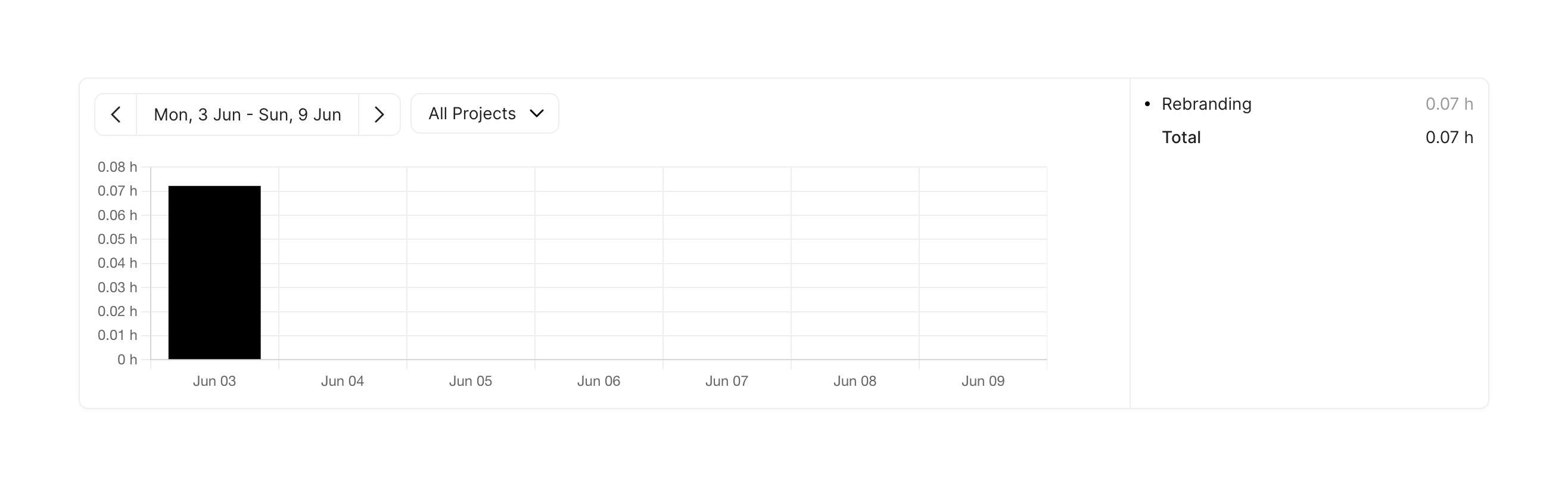Click the Total 0.07 h value

click(1449, 138)
